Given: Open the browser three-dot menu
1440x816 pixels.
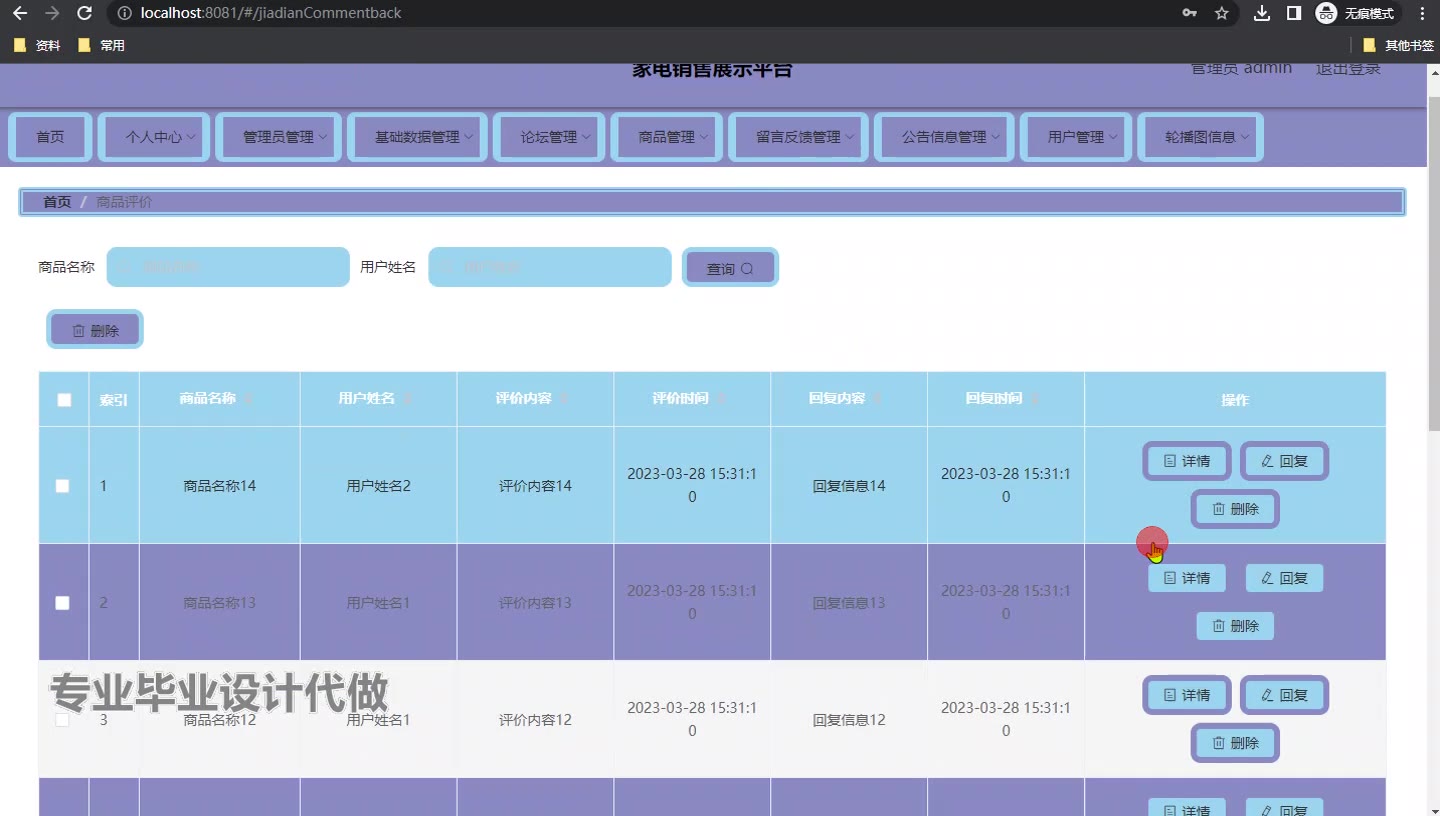Looking at the screenshot, I should (x=1422, y=13).
